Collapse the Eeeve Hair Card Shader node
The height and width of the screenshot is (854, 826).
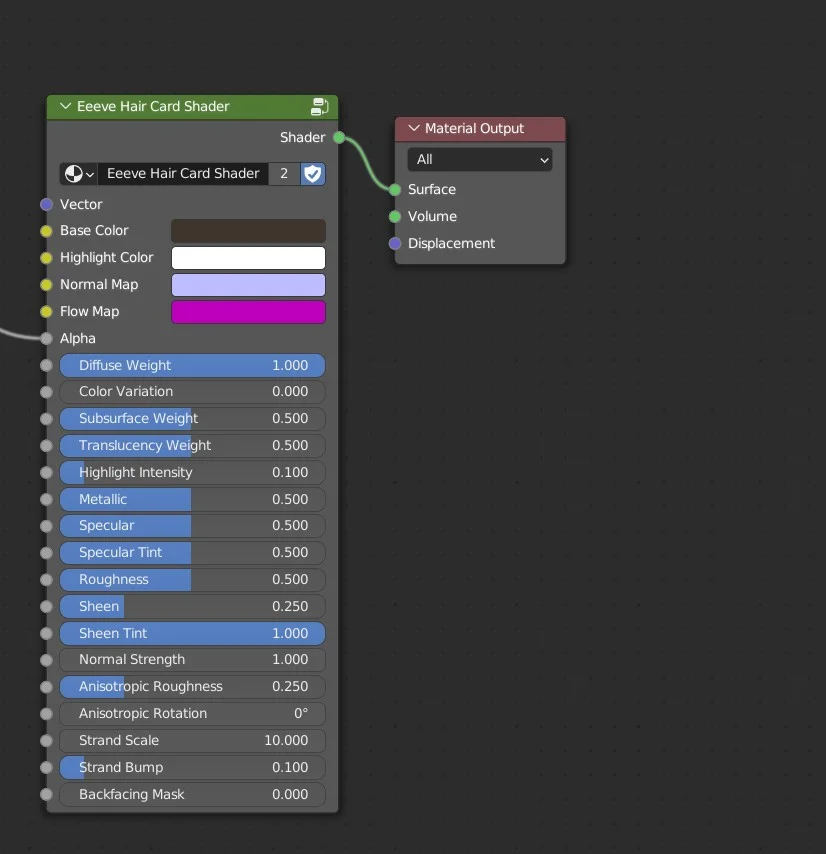click(64, 106)
